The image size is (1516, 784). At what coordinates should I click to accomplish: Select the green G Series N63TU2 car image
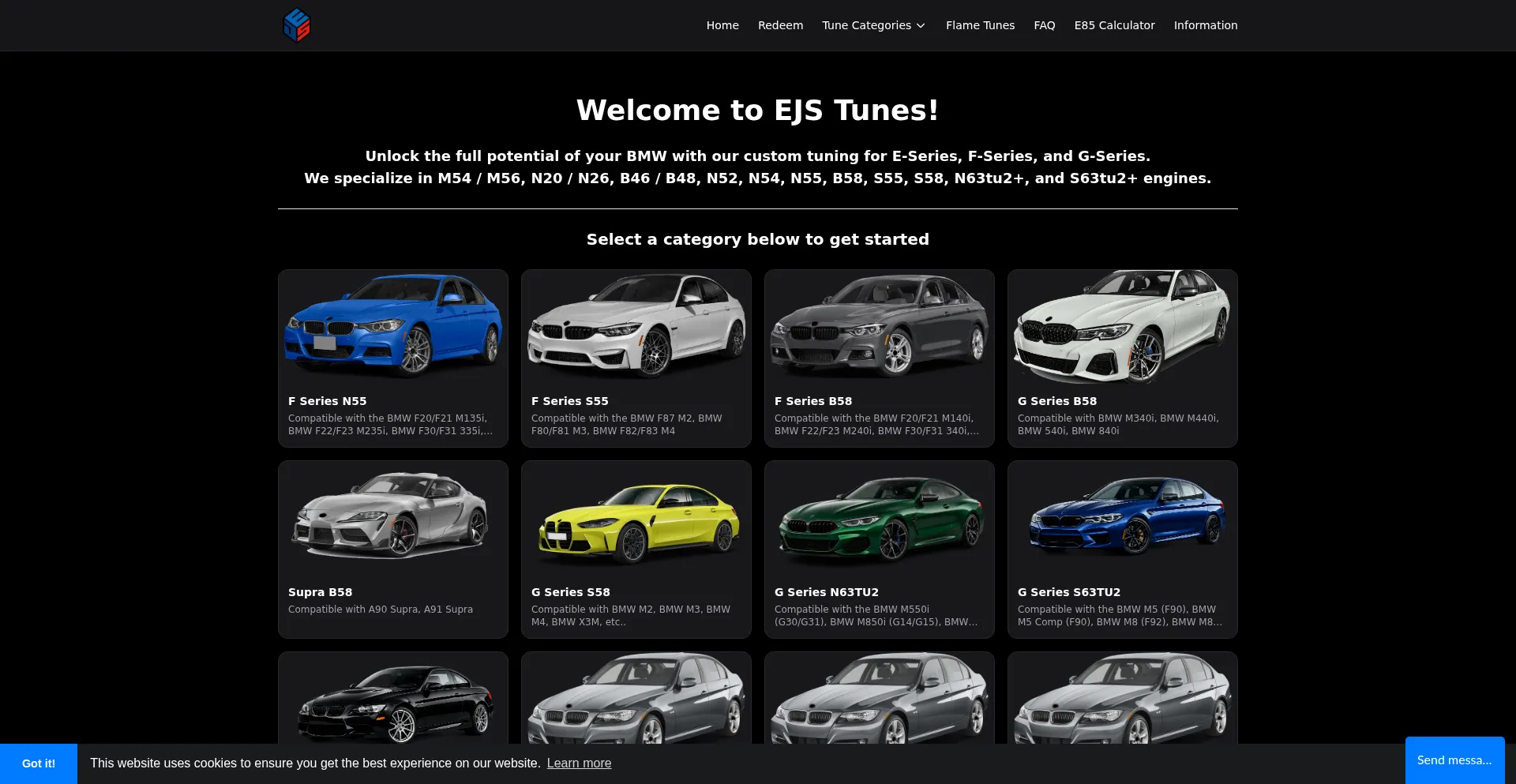coord(881,519)
